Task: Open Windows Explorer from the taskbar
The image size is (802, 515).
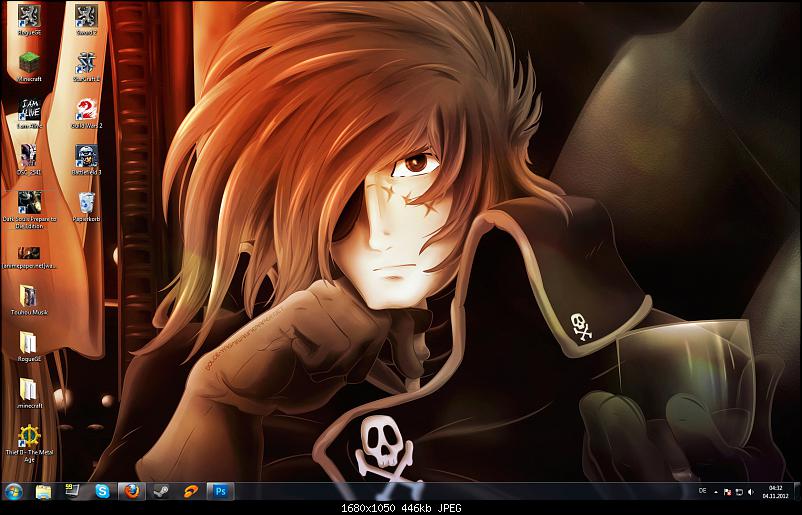Action: (x=43, y=491)
